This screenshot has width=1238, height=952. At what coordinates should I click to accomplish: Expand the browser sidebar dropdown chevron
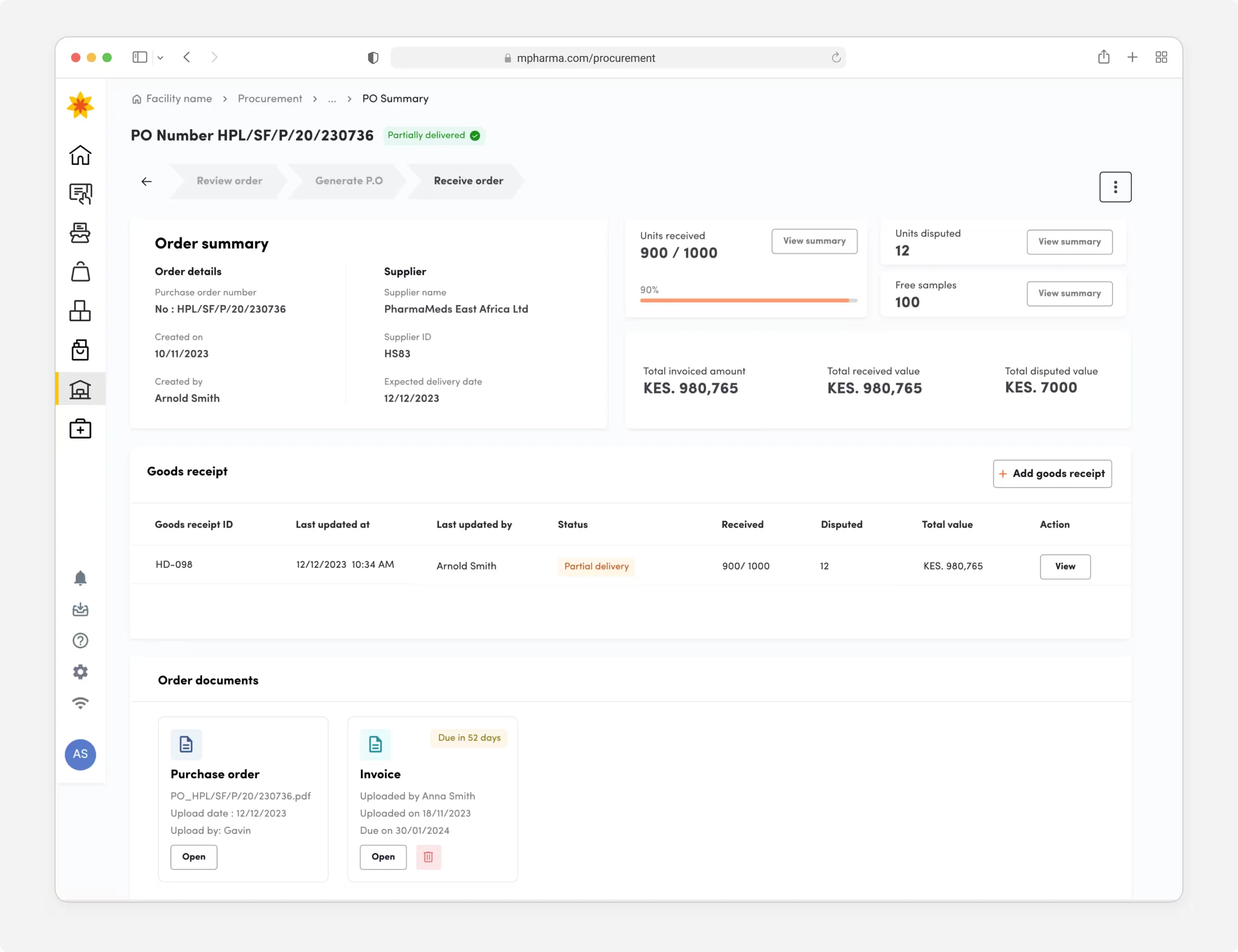160,58
